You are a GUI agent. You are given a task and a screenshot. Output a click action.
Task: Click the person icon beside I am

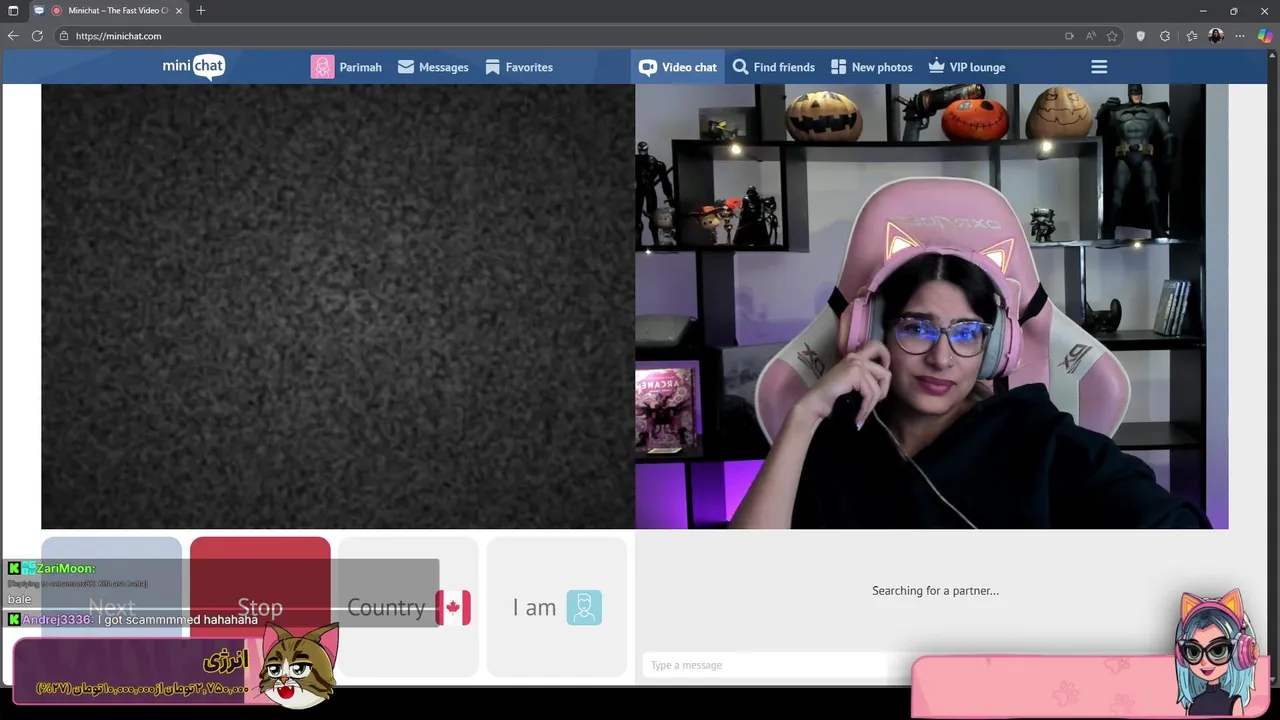(x=584, y=607)
